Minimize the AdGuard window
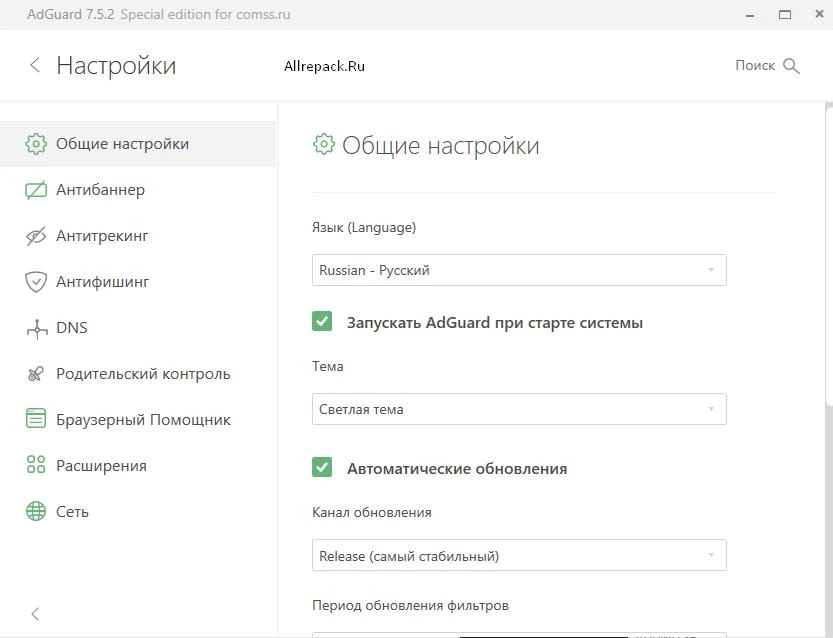833x638 pixels. [750, 15]
